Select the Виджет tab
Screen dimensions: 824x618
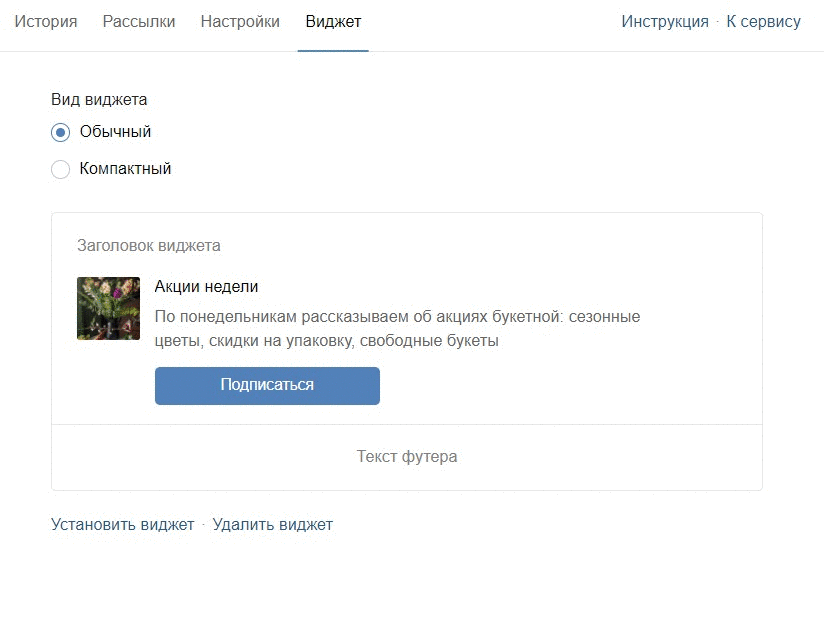coord(333,22)
